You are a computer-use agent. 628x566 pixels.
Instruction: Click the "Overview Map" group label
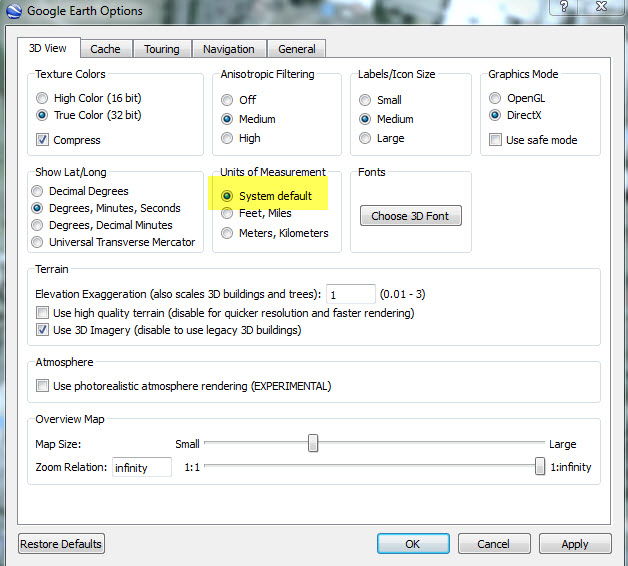[70, 419]
